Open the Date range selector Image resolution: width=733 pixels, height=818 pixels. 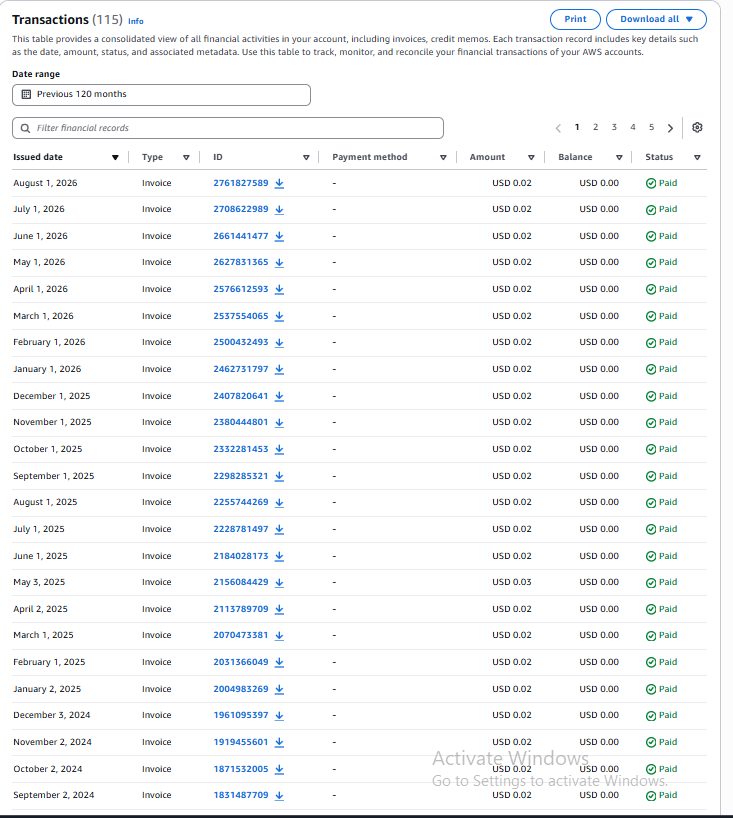pyautogui.click(x=161, y=94)
